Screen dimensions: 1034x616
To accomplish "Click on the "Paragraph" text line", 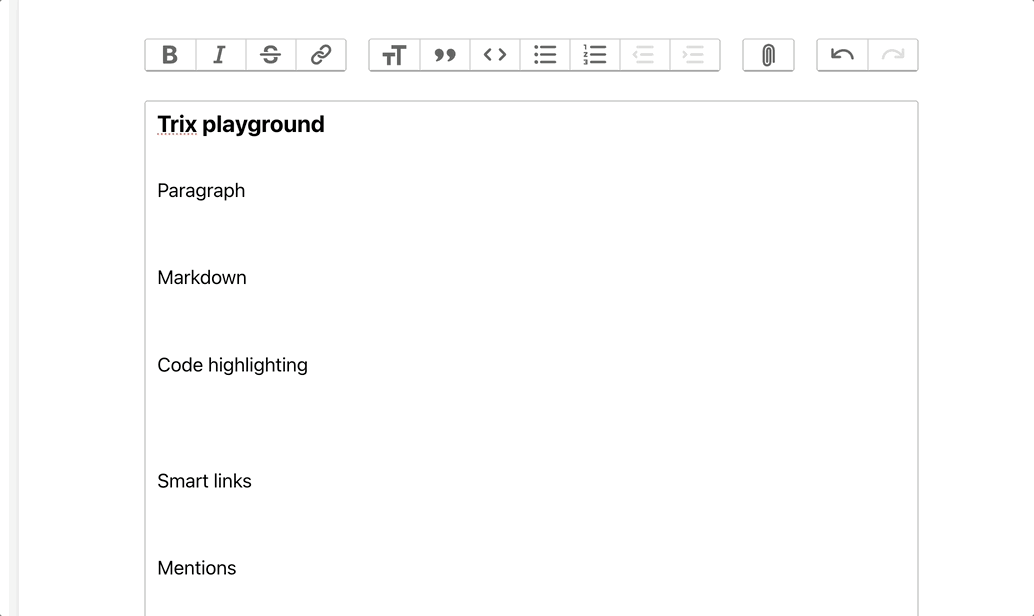I will click(x=201, y=191).
